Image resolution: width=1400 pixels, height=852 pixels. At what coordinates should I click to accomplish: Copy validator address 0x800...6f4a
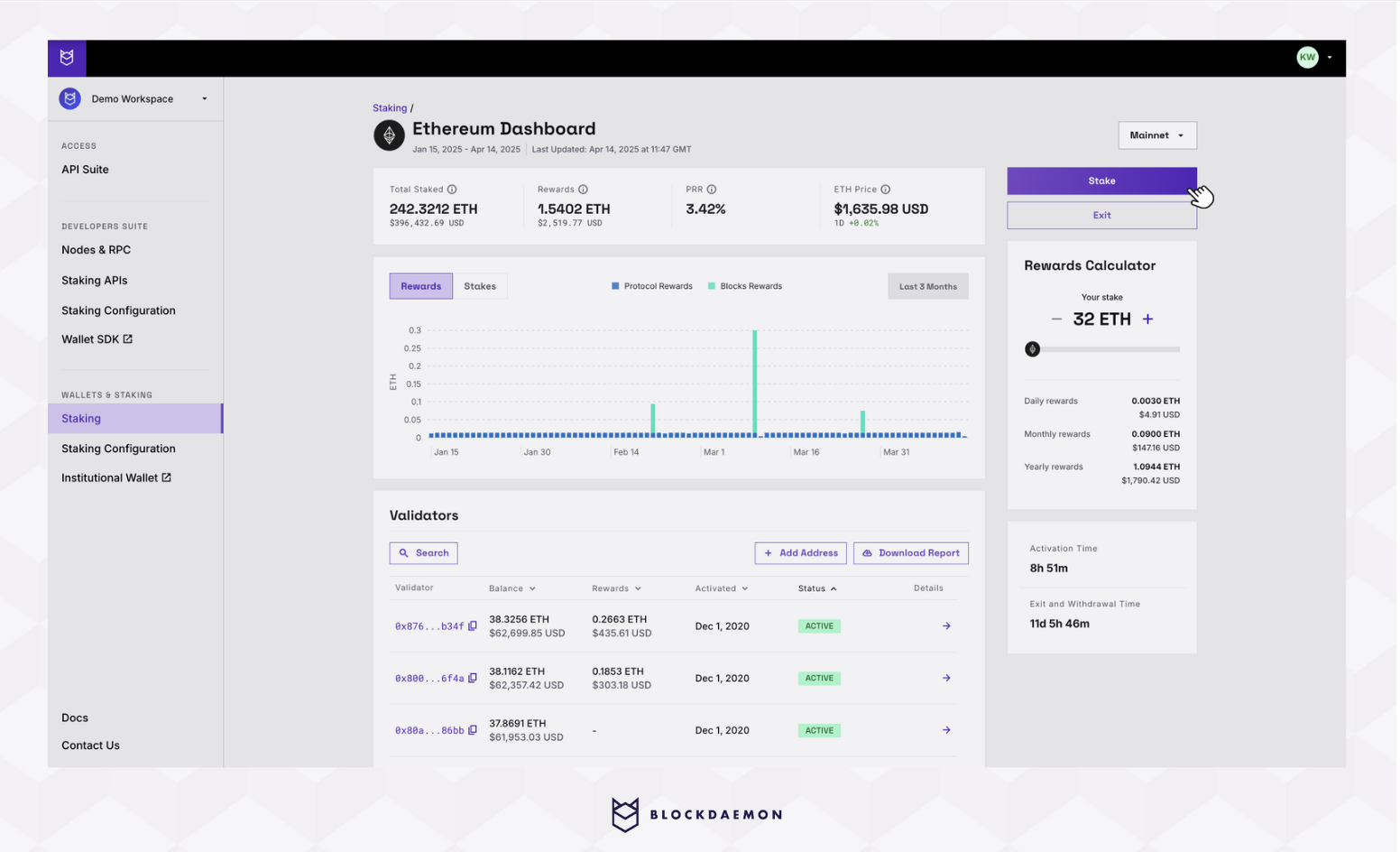click(x=473, y=678)
